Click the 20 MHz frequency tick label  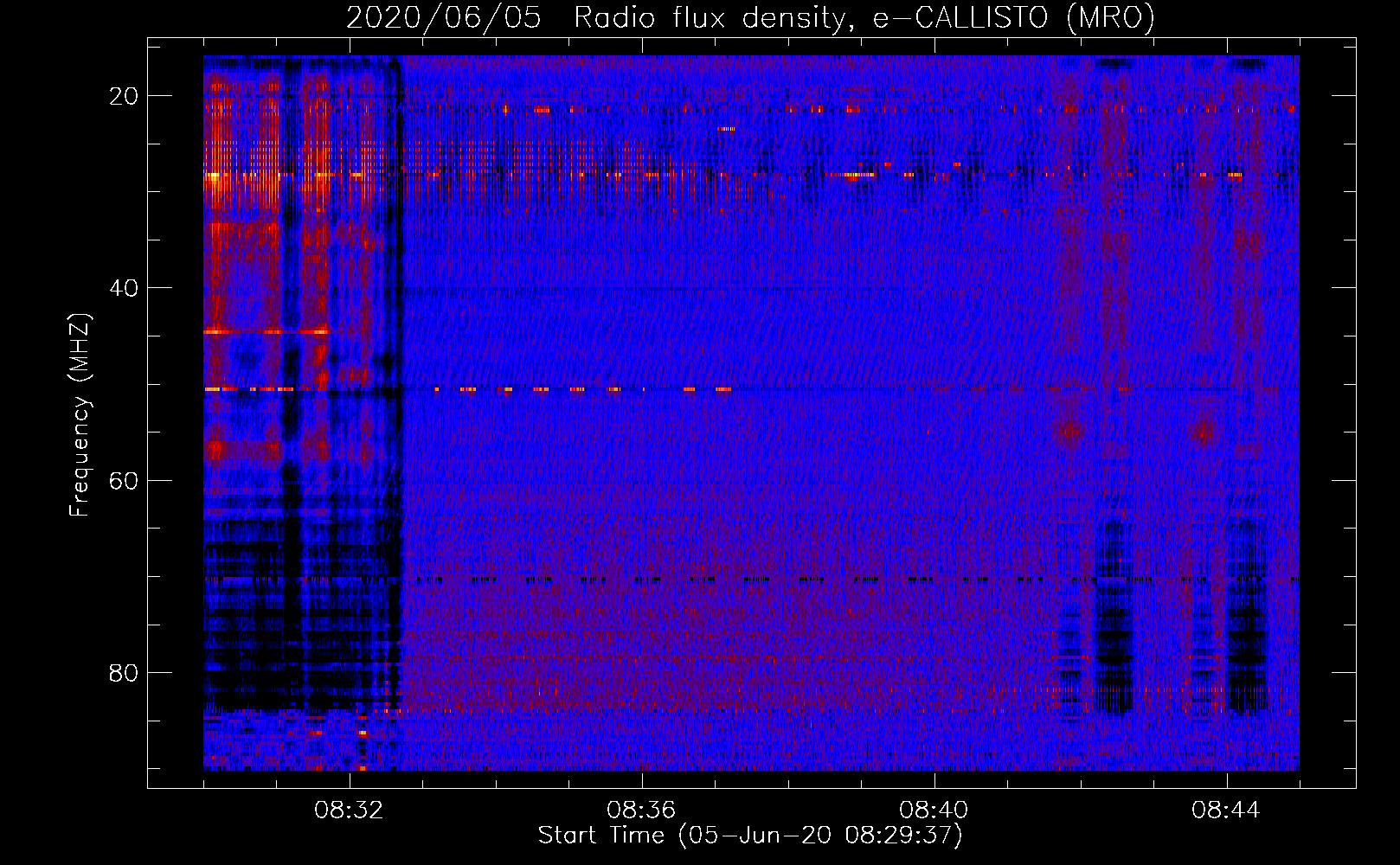(124, 96)
